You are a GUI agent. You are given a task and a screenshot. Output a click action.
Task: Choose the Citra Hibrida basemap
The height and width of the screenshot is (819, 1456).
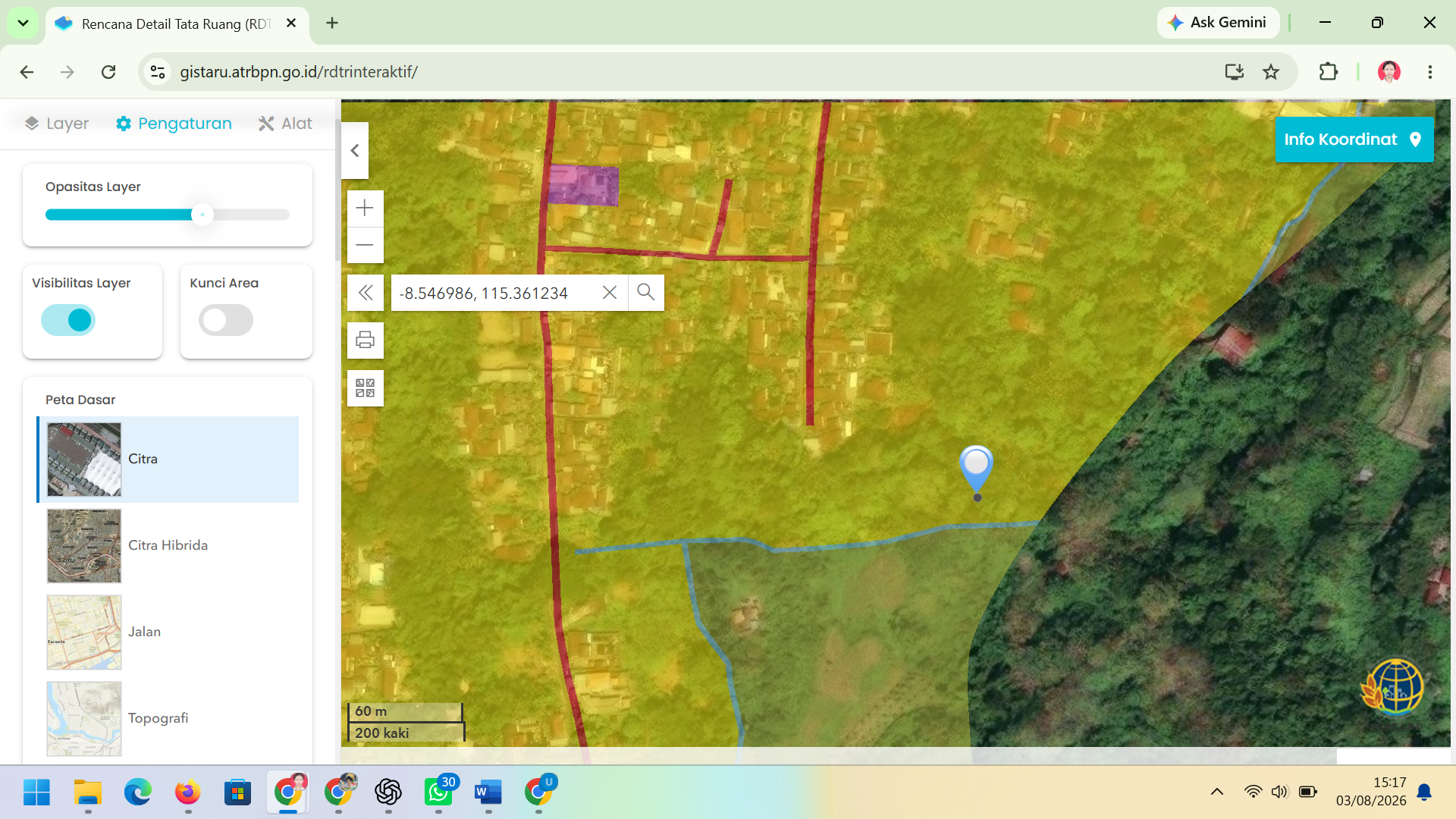point(168,546)
